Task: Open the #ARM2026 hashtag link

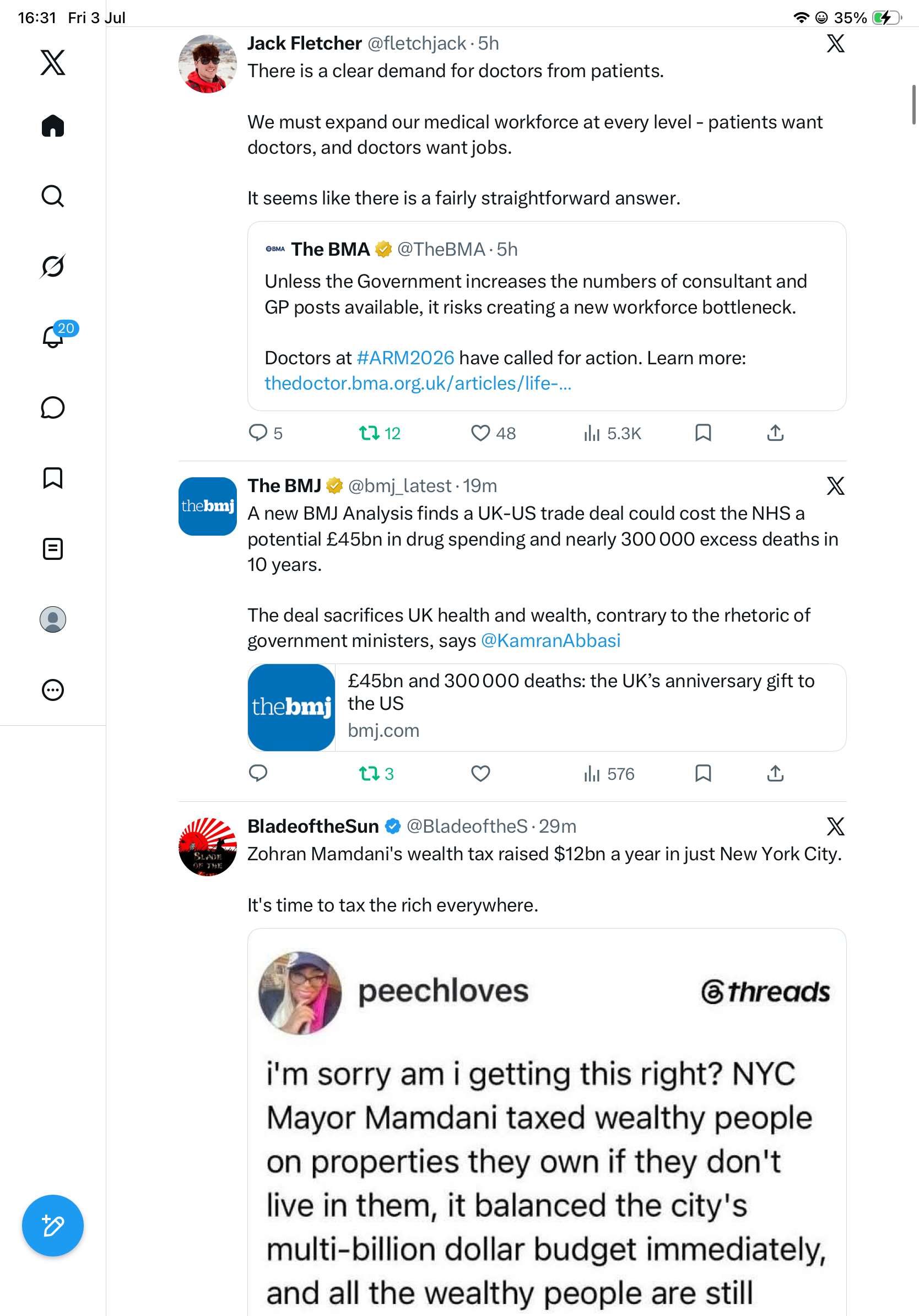Action: [x=405, y=358]
